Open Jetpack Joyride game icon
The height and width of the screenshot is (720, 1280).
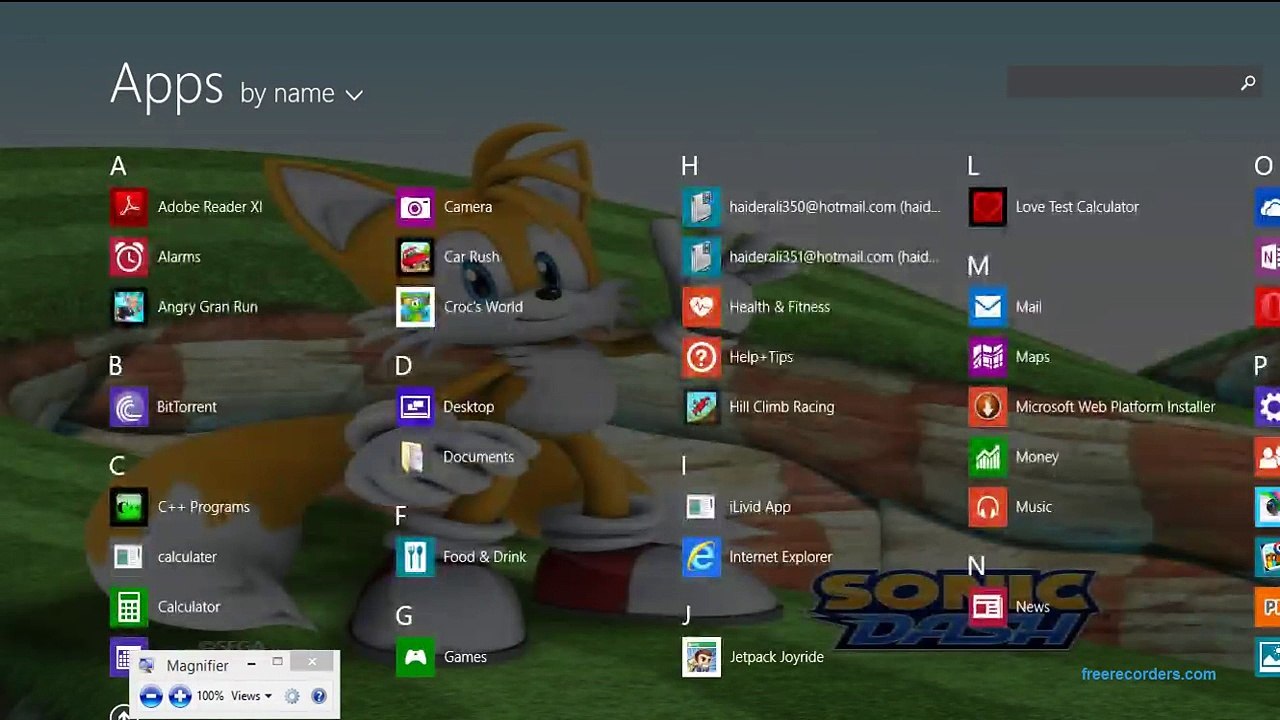701,657
